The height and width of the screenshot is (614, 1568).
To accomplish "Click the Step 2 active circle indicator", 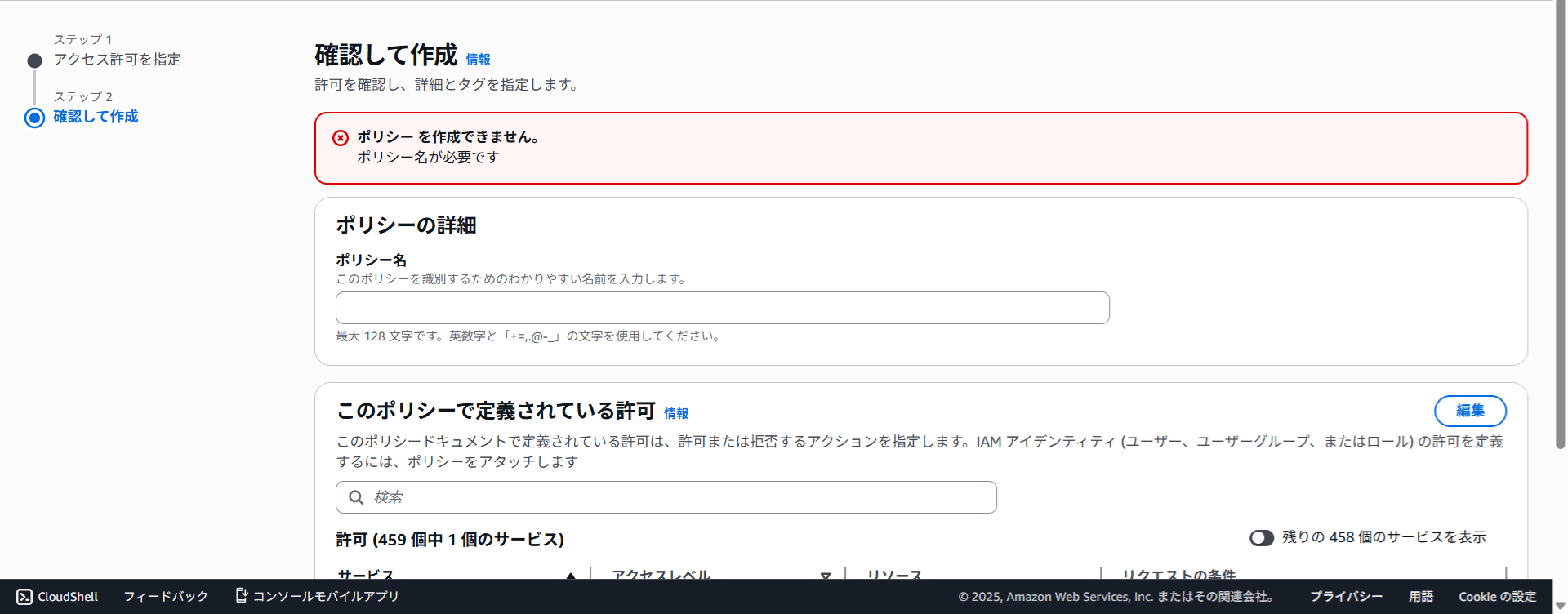I will pos(34,118).
